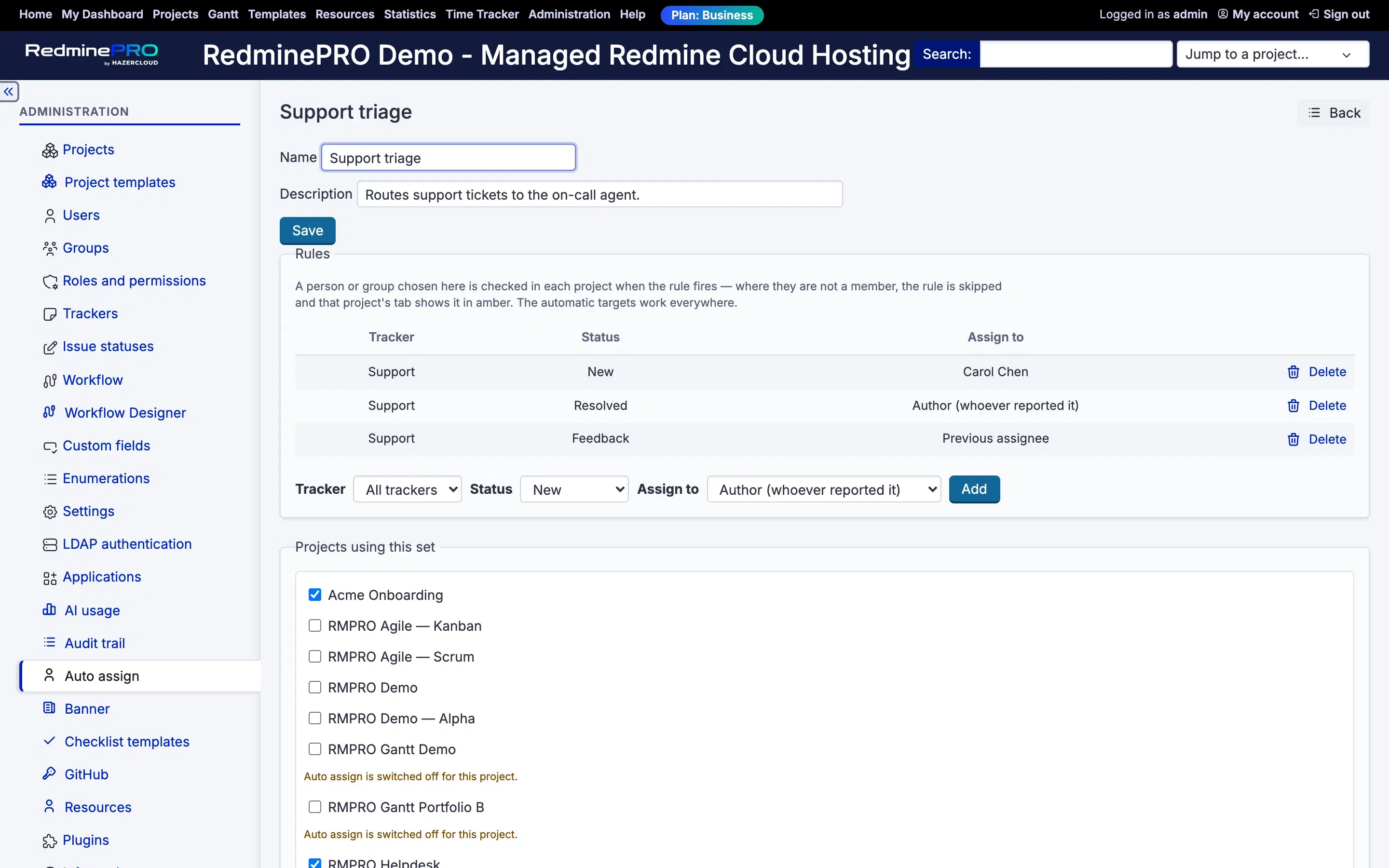
Task: Click the Custom fields icon
Action: pos(50,446)
